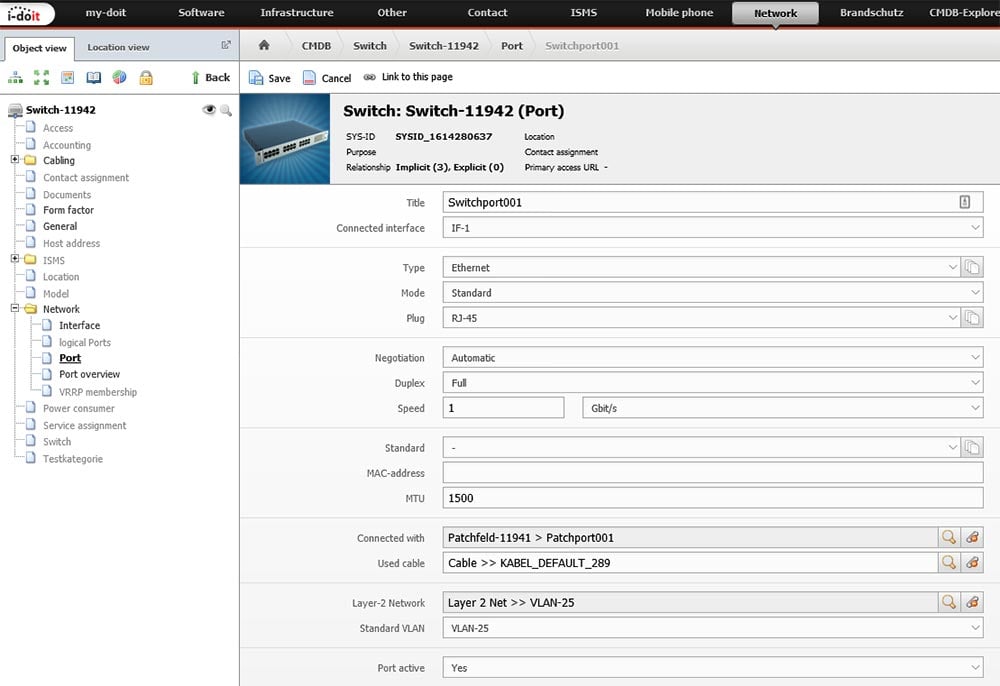This screenshot has height=686, width=1000.
Task: Select the Object view tab
Action: tap(40, 48)
